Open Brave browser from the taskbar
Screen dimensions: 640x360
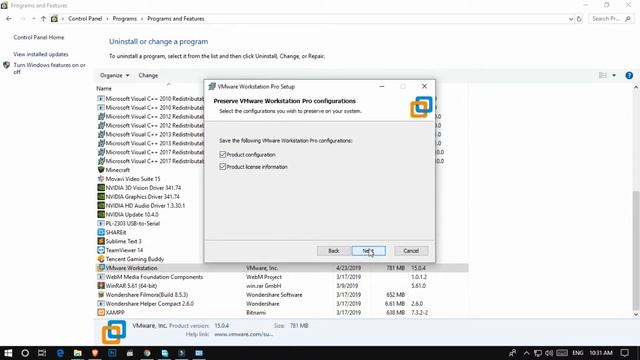point(95,353)
